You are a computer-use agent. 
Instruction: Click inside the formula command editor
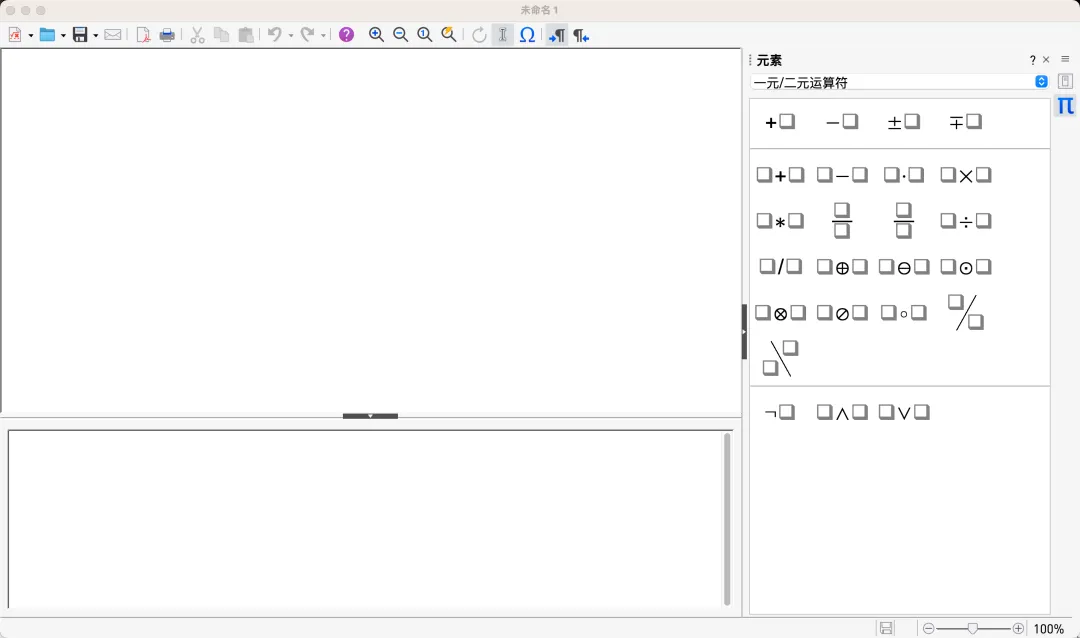pos(365,518)
